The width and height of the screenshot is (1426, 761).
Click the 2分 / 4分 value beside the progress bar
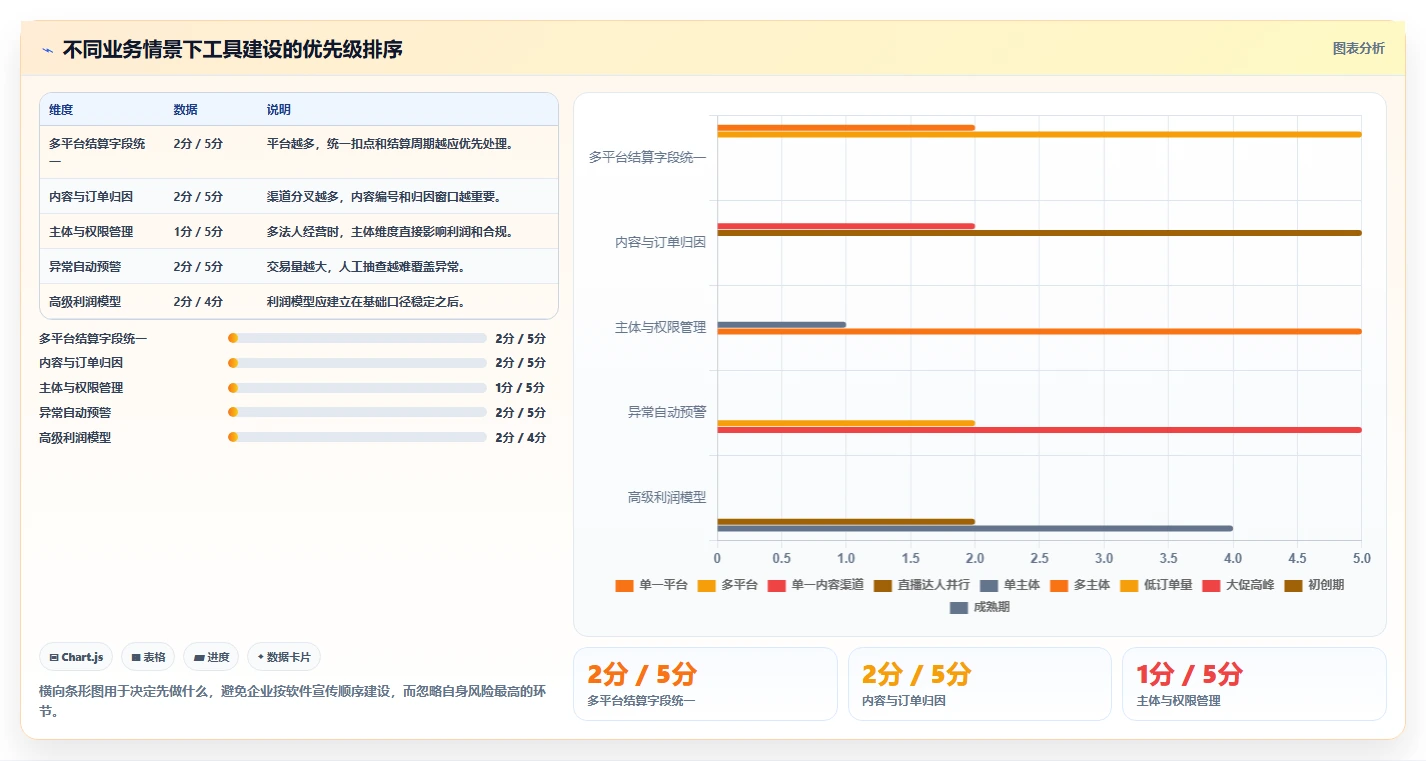coord(521,437)
